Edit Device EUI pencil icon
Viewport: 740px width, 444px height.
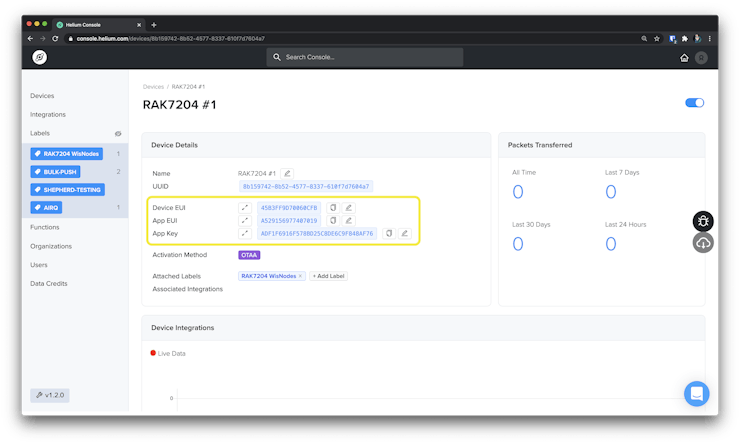349,208
